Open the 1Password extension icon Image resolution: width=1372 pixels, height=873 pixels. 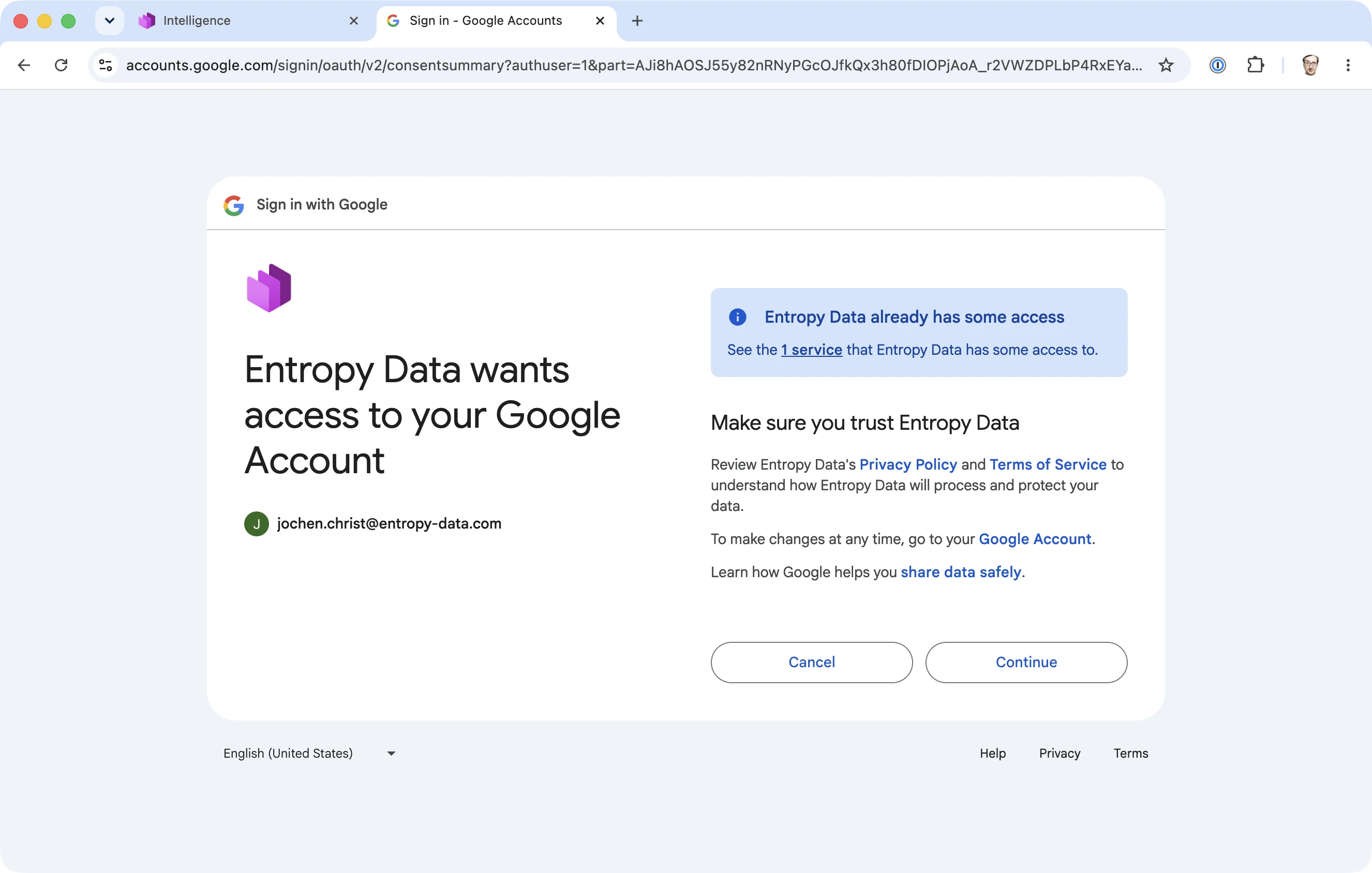point(1218,65)
